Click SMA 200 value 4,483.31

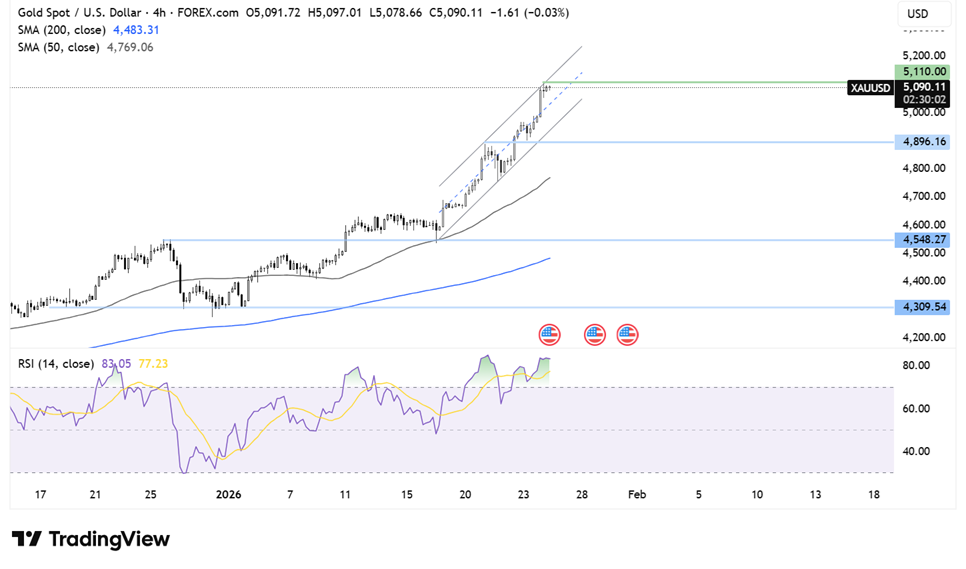click(x=136, y=30)
